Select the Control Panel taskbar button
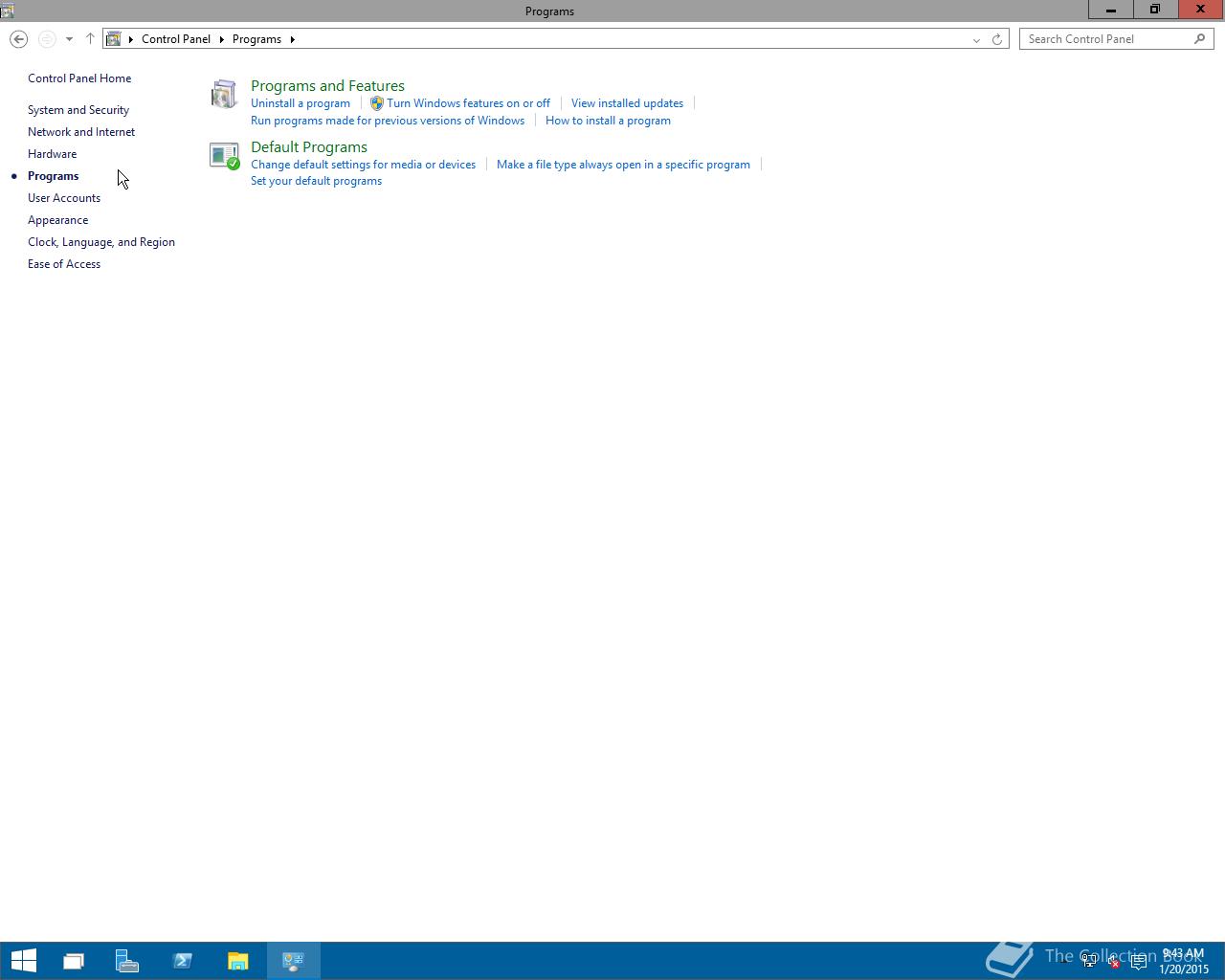Viewport: 1225px width, 980px height. (294, 961)
